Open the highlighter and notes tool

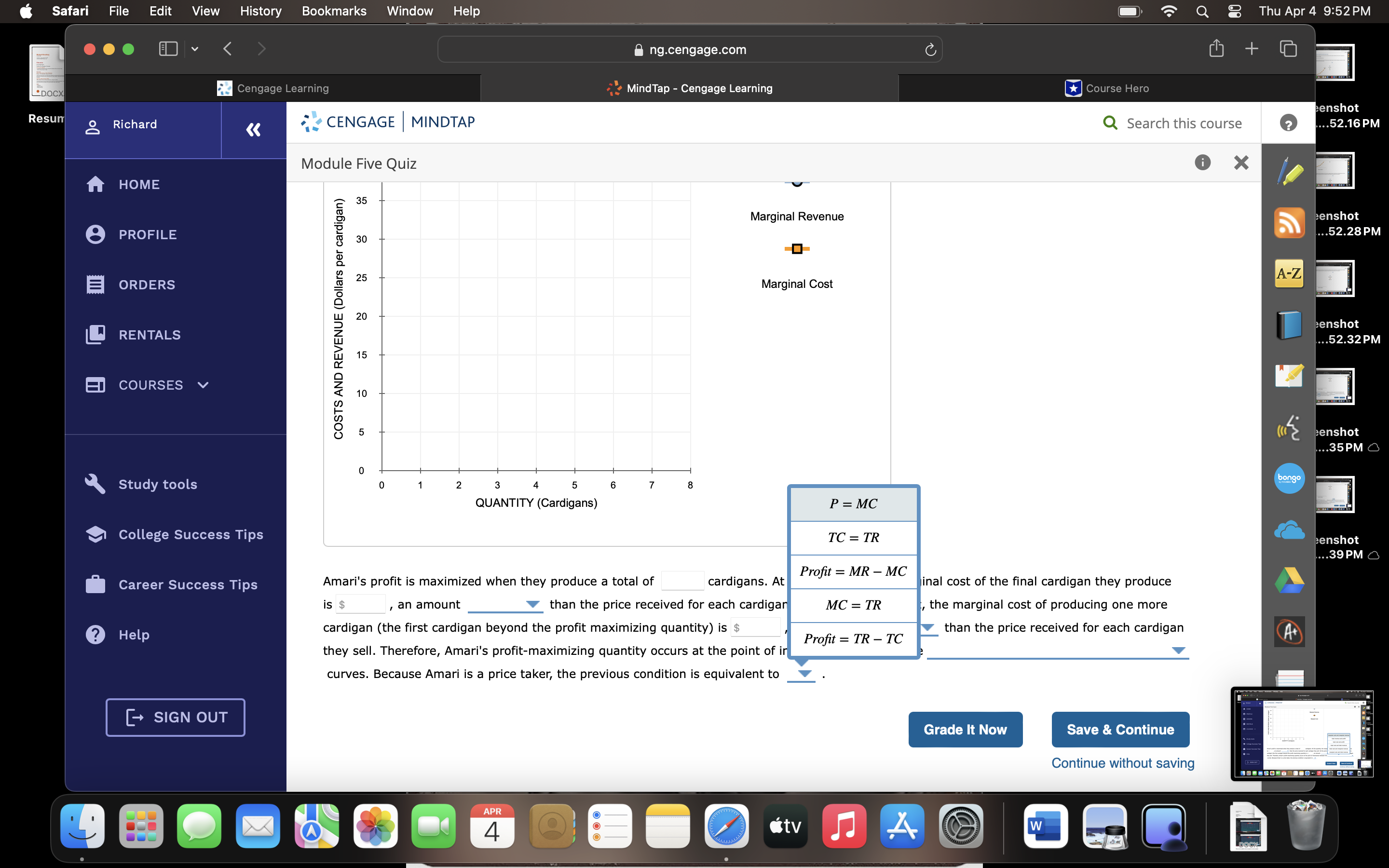point(1289,377)
